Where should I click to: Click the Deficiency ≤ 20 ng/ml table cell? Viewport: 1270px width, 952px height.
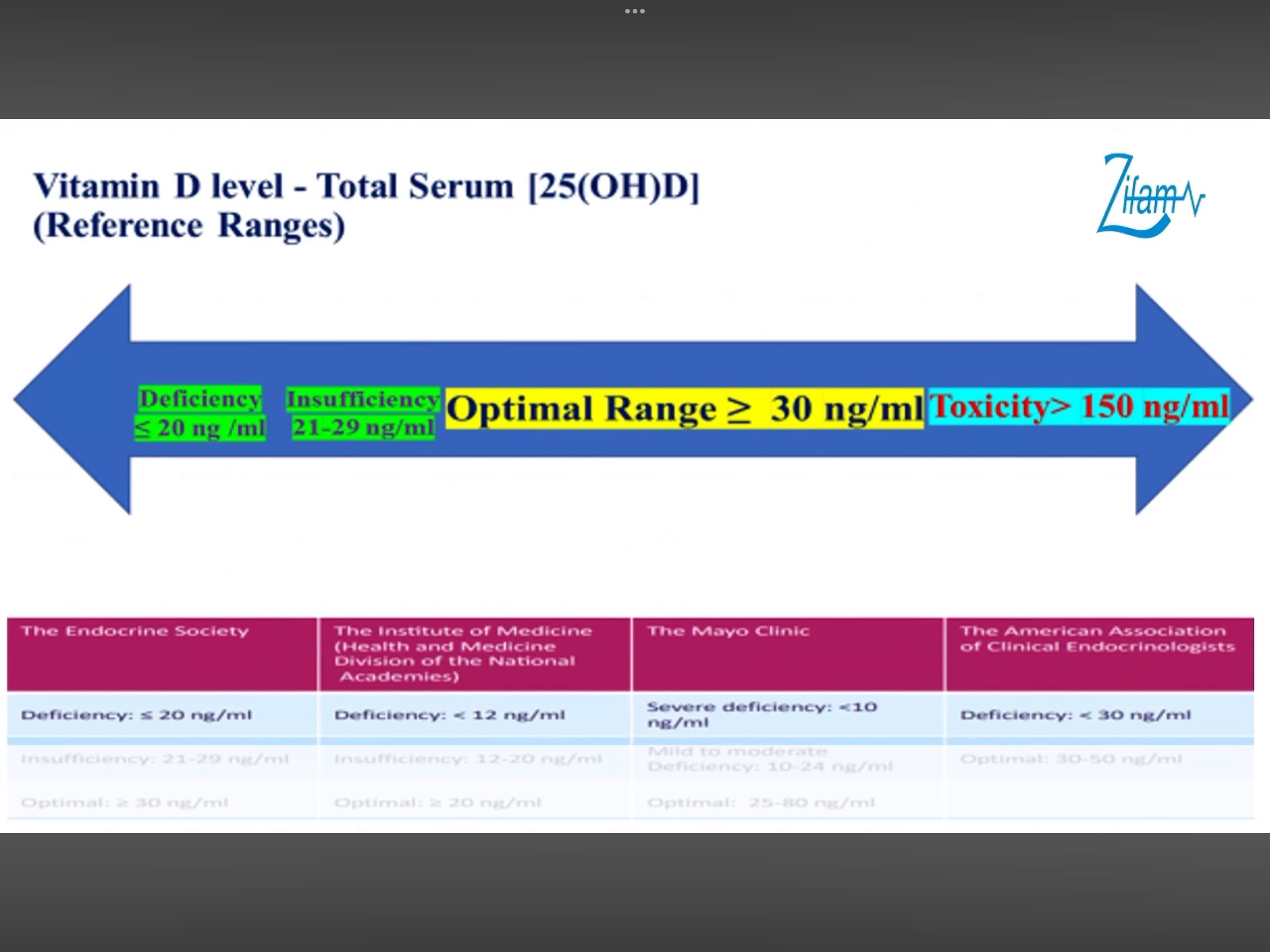pos(137,715)
